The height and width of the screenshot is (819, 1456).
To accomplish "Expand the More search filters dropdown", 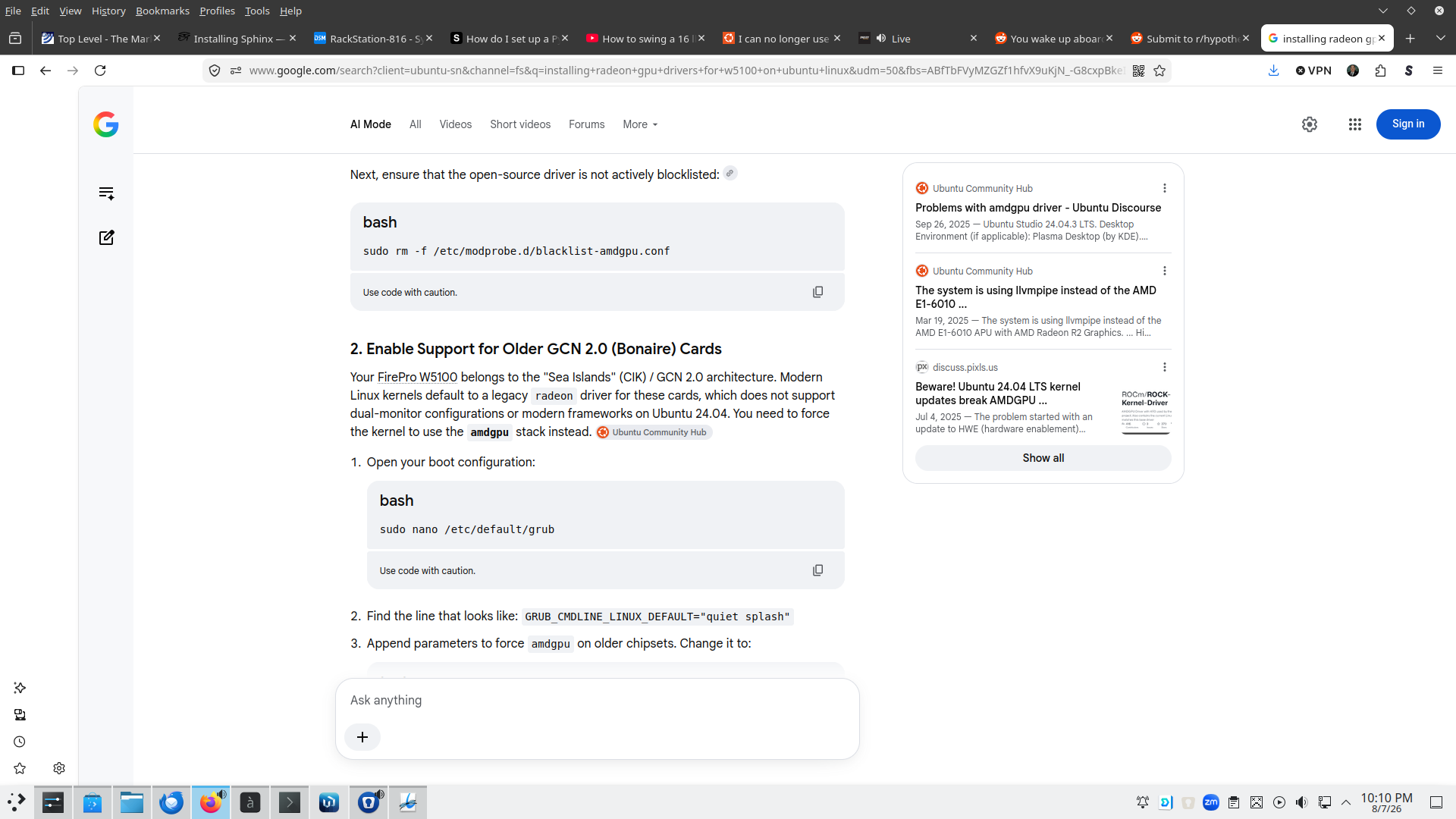I will coord(640,124).
